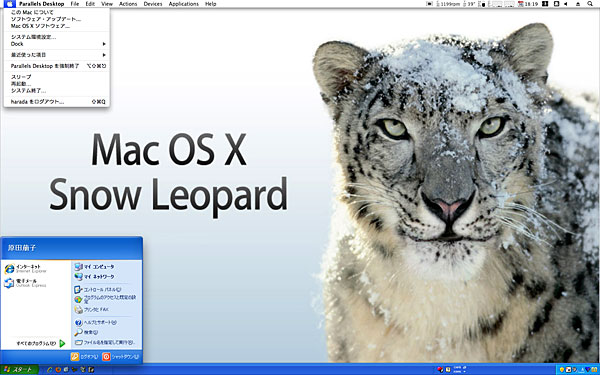Launch Outlook Express email icon
The width and height of the screenshot is (600, 375).
26,283
